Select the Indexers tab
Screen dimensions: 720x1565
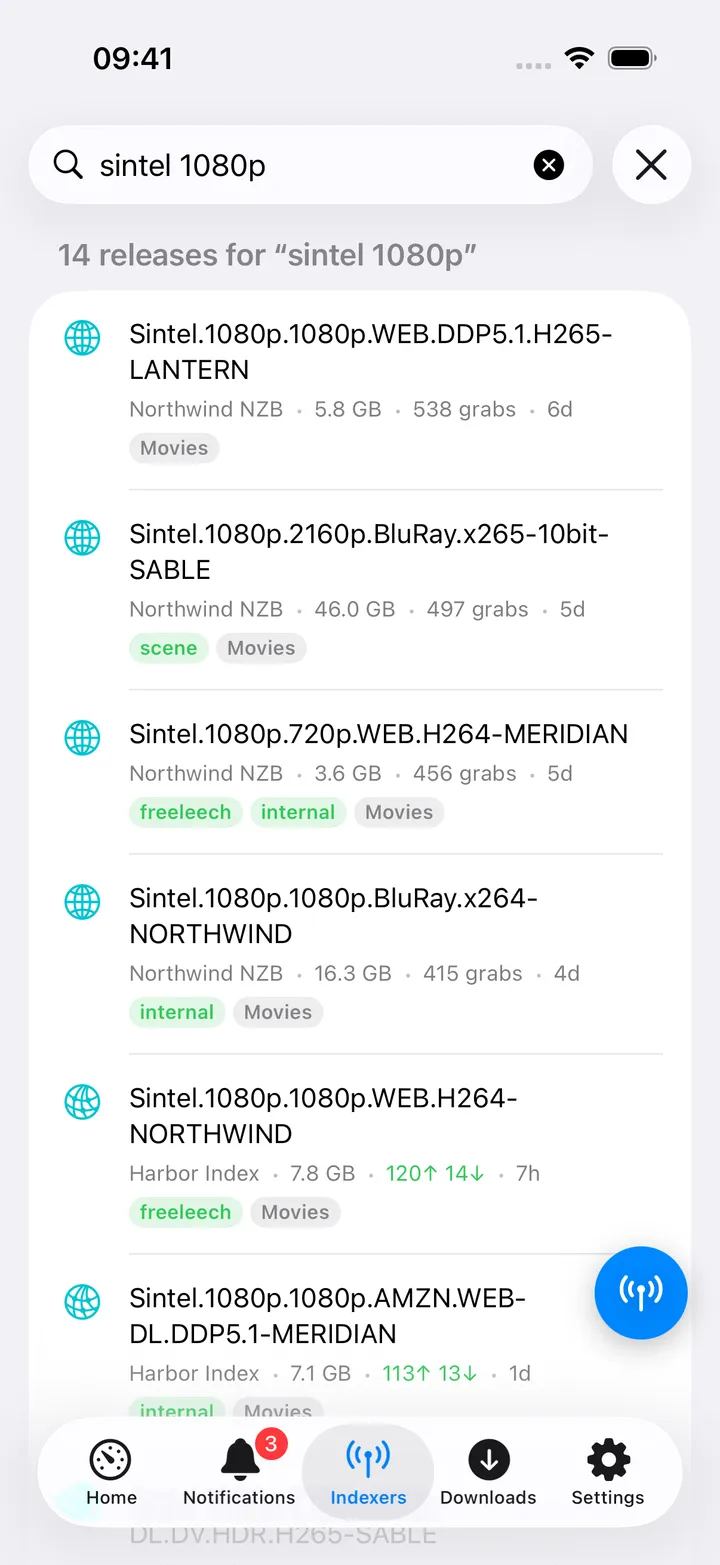point(368,1472)
